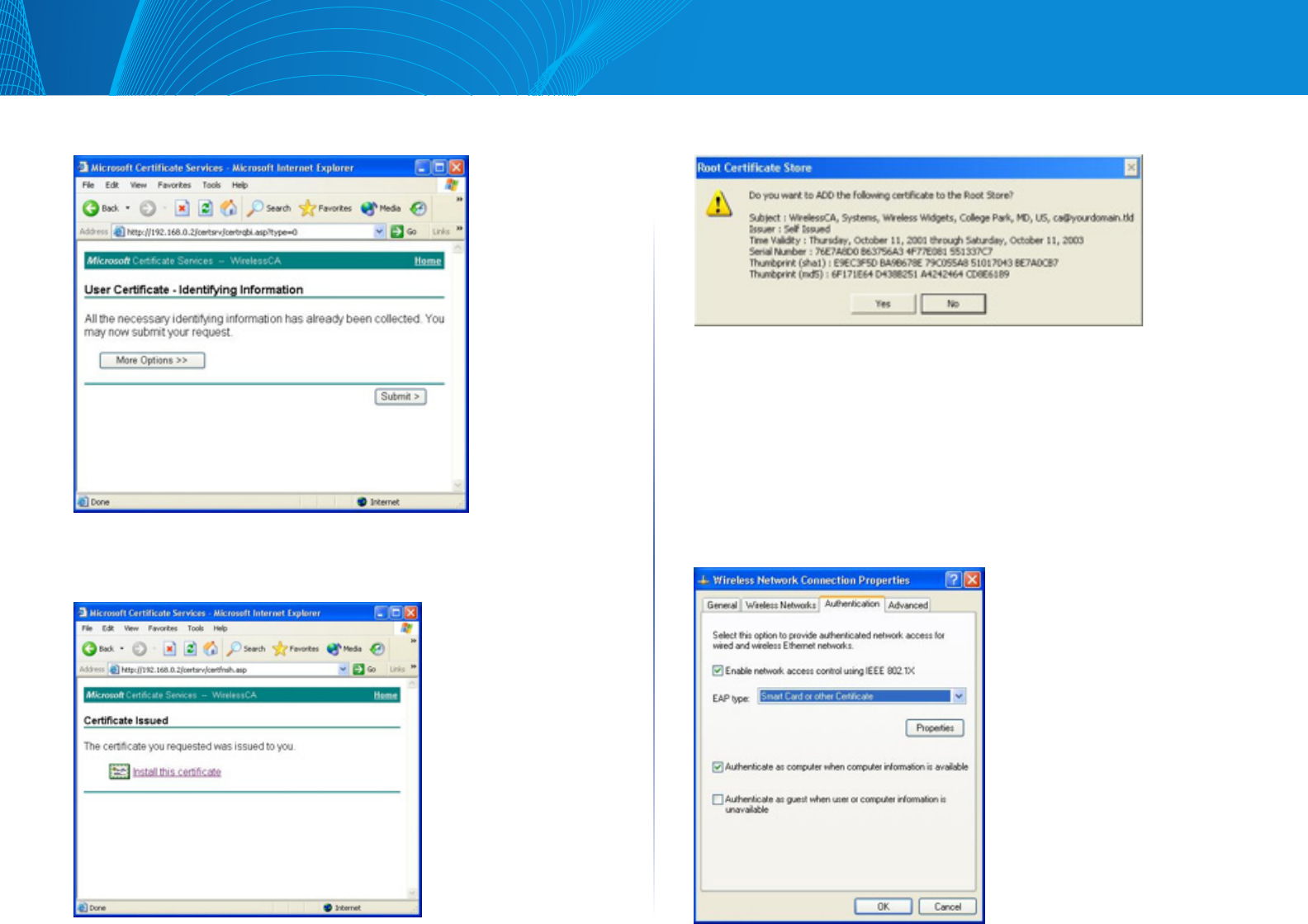Image resolution: width=1308 pixels, height=924 pixels.
Task: Switch to the Wireless Networks tab
Action: [x=780, y=605]
